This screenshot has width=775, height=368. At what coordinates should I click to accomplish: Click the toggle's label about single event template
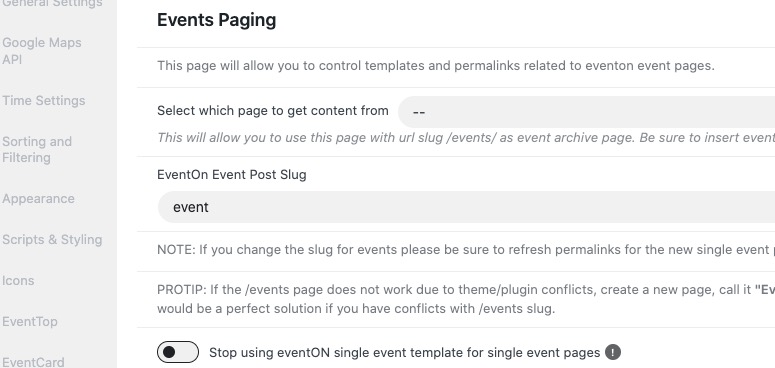click(x=404, y=353)
